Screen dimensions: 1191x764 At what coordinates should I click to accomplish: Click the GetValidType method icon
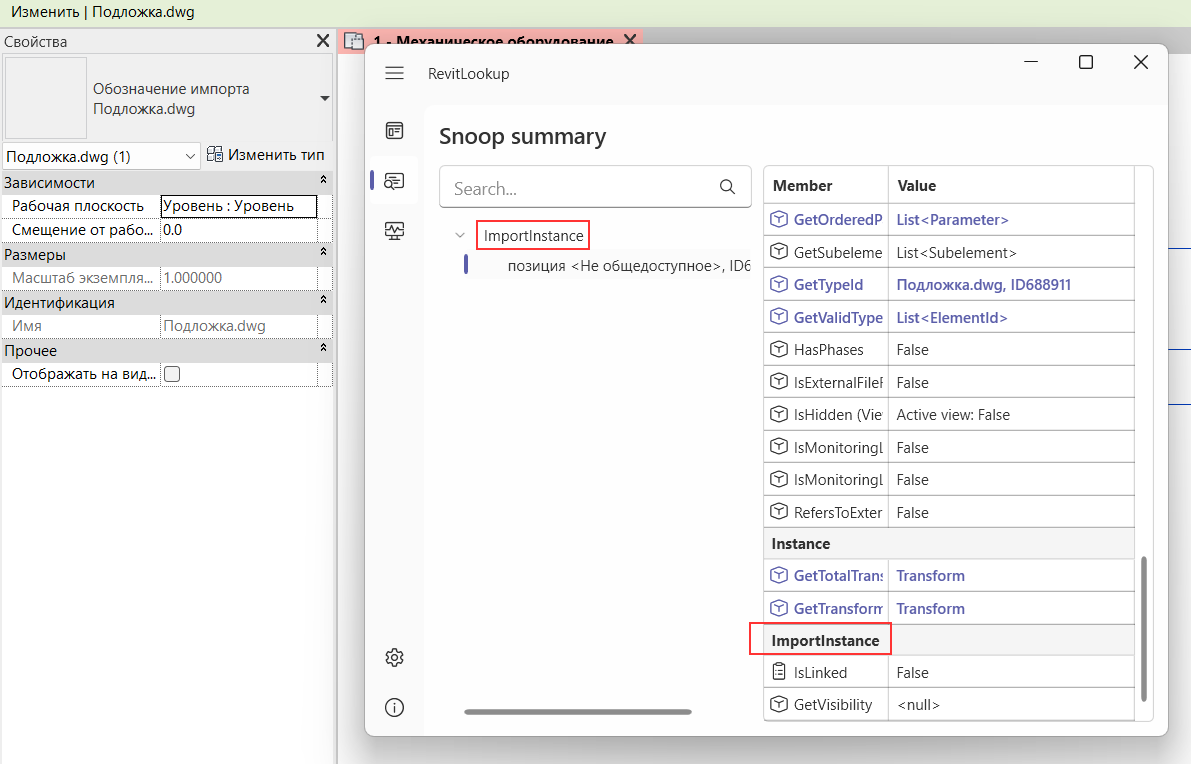click(x=779, y=317)
